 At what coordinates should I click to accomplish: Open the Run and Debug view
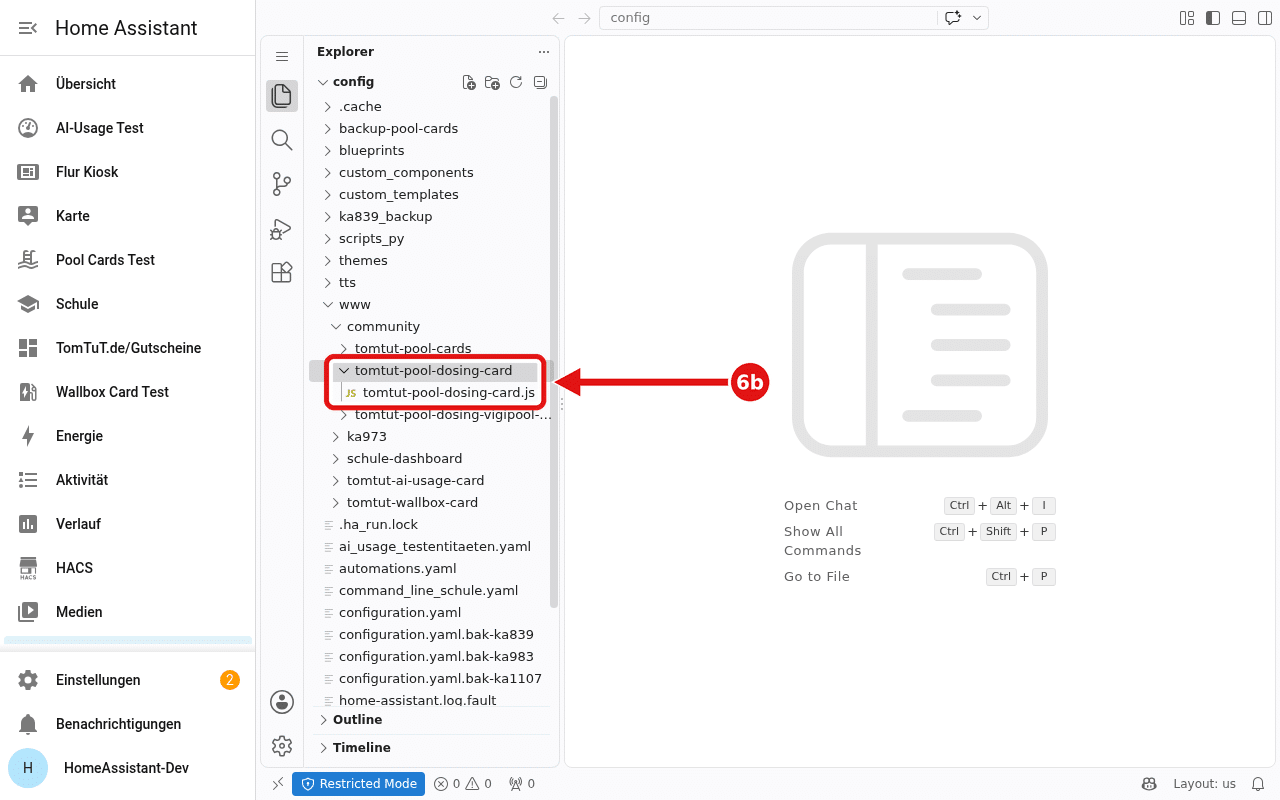tap(282, 228)
